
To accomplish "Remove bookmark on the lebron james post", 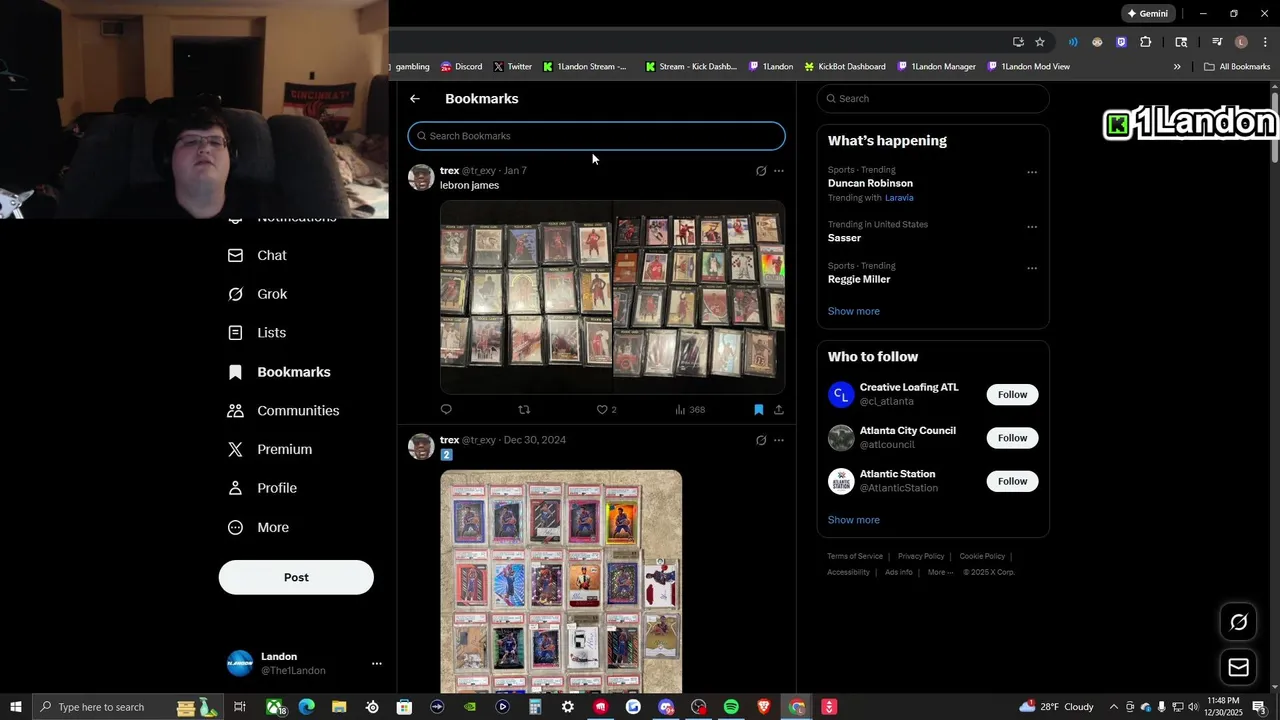I will pyautogui.click(x=759, y=409).
